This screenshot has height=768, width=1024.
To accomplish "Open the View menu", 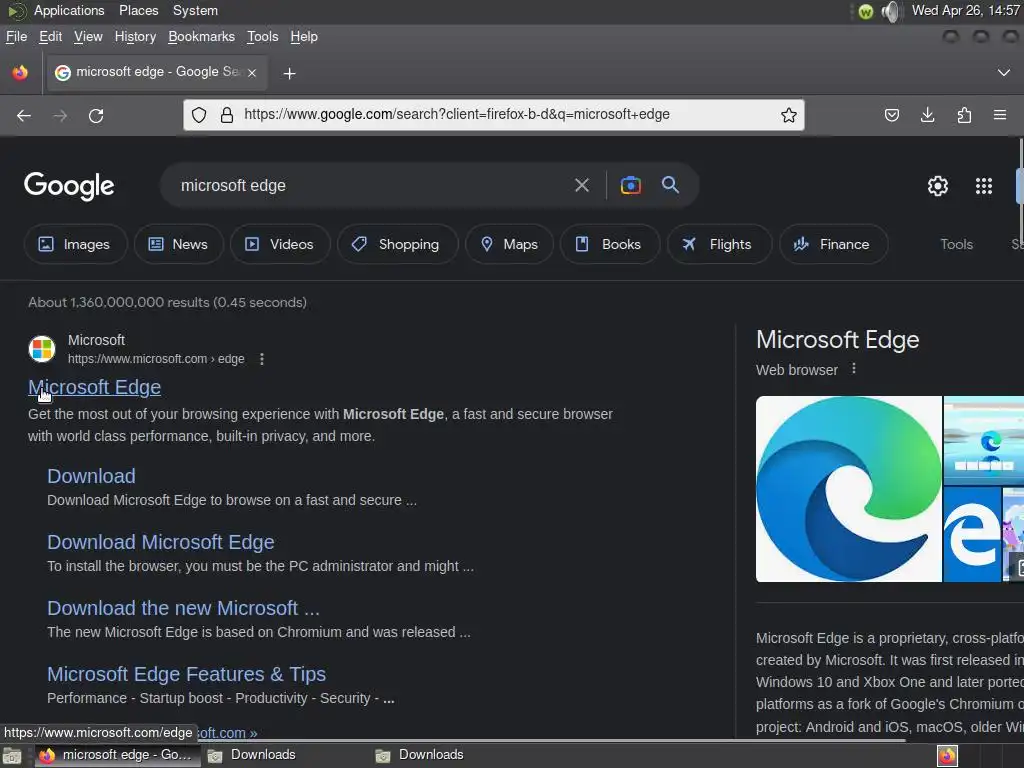I will [88, 37].
